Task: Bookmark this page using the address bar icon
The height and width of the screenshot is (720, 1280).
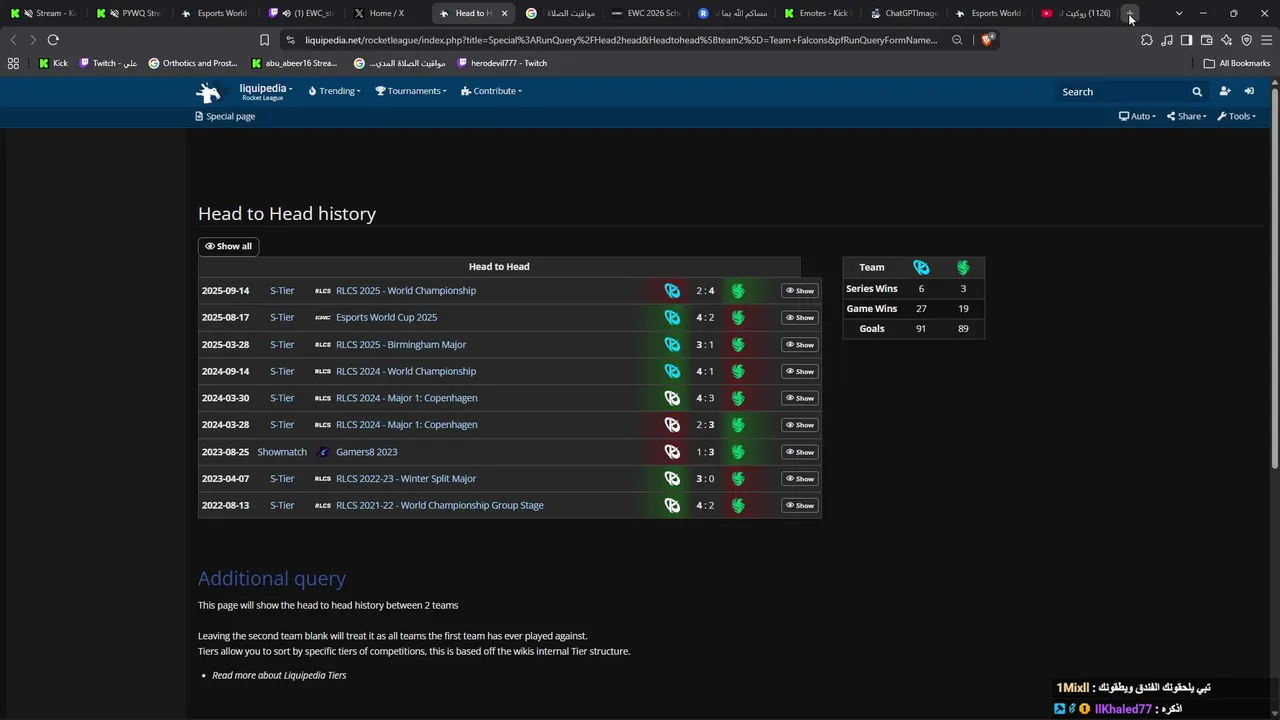Action: point(264,40)
